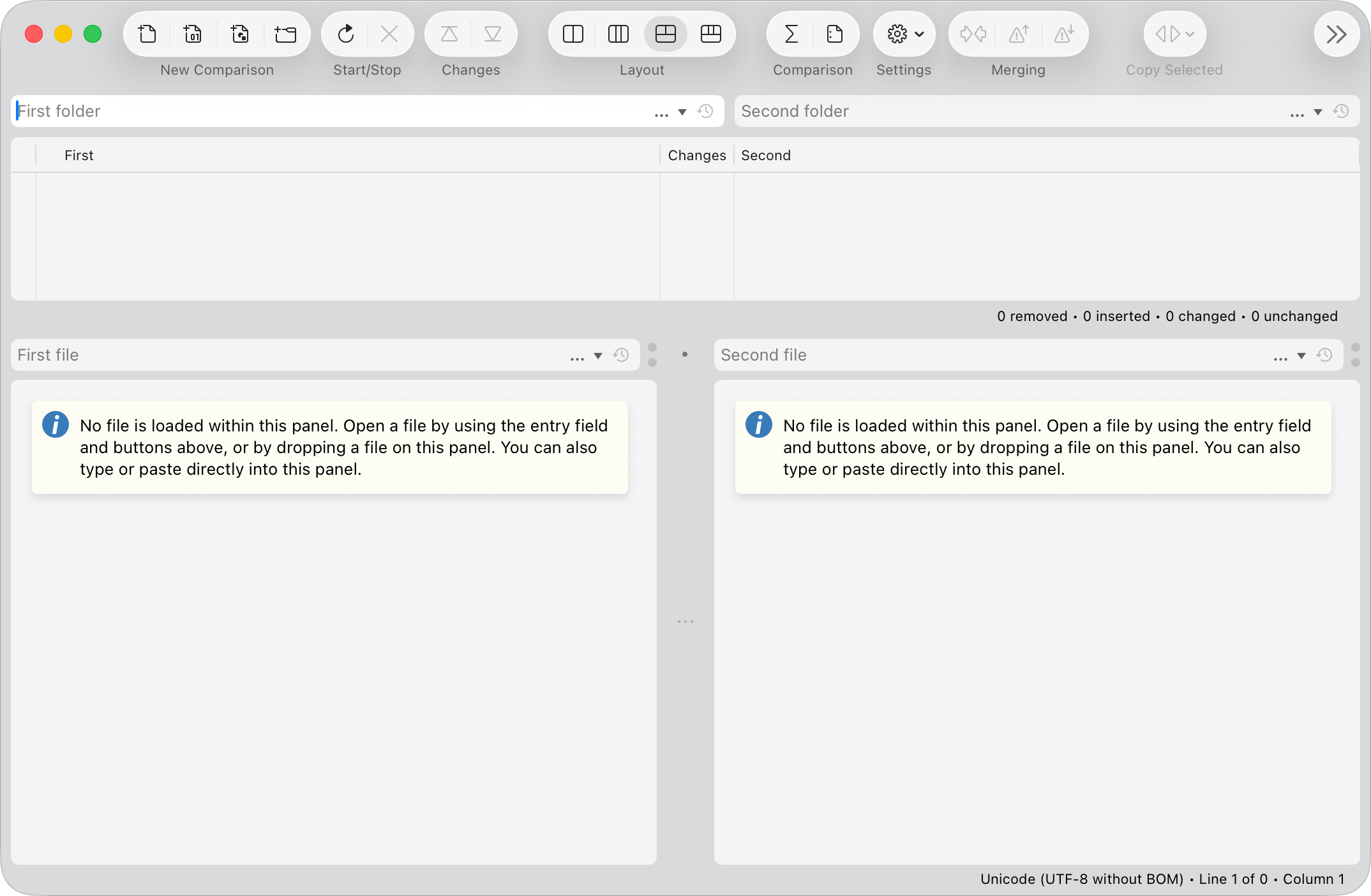Open Second folder history clock
Viewport: 1371px width, 896px height.
(x=1341, y=112)
